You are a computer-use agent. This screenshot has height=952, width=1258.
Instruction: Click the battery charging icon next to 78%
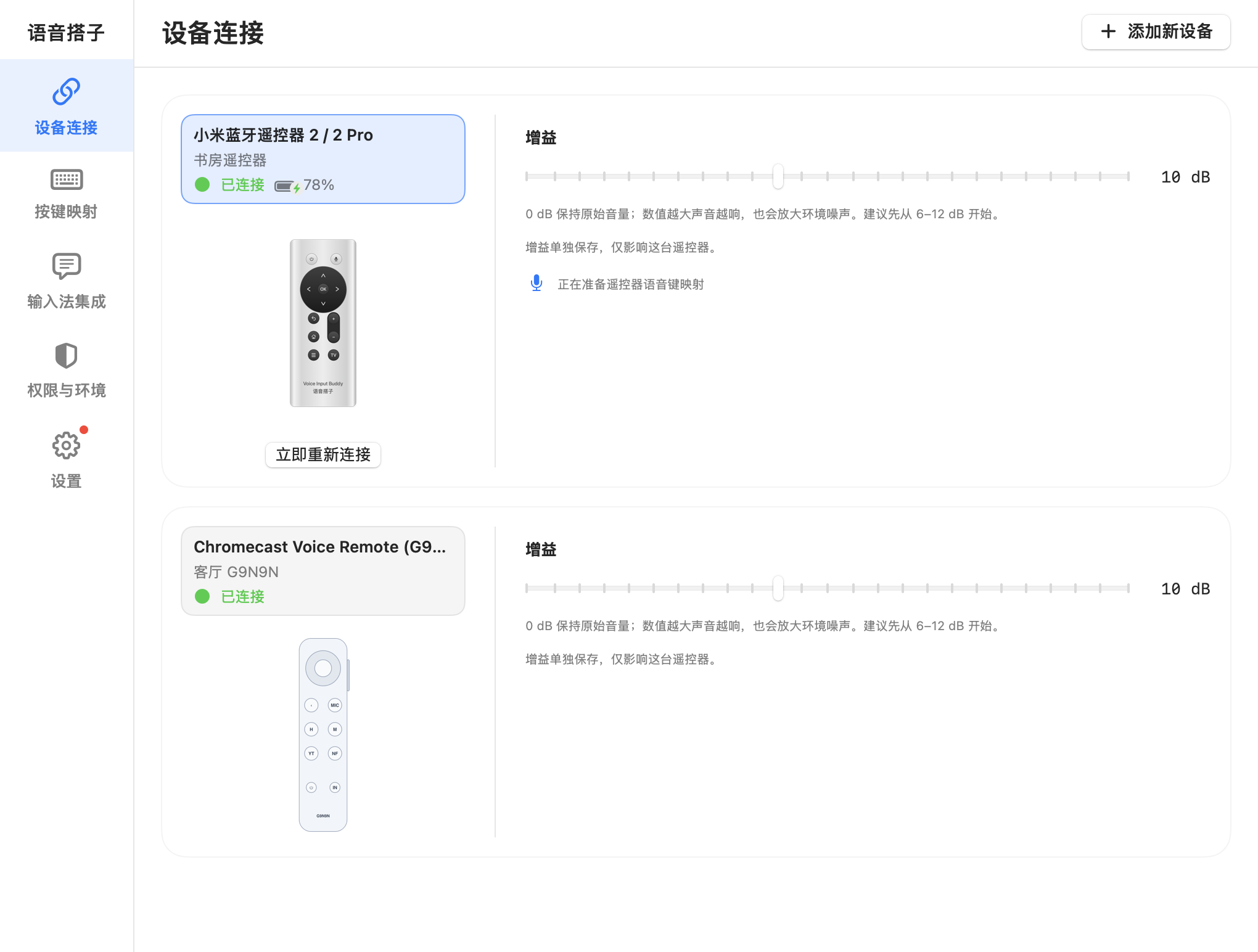287,186
